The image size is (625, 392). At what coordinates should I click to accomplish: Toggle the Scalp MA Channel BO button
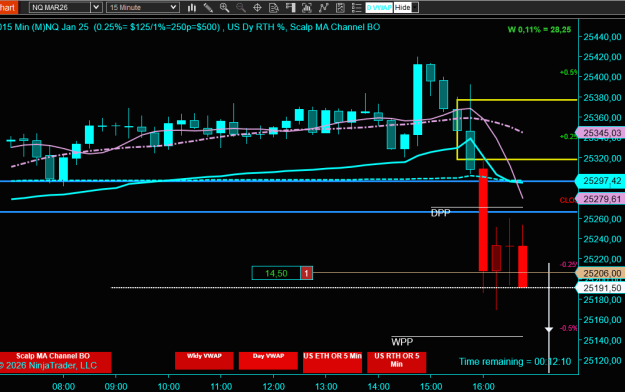[x=55, y=362]
